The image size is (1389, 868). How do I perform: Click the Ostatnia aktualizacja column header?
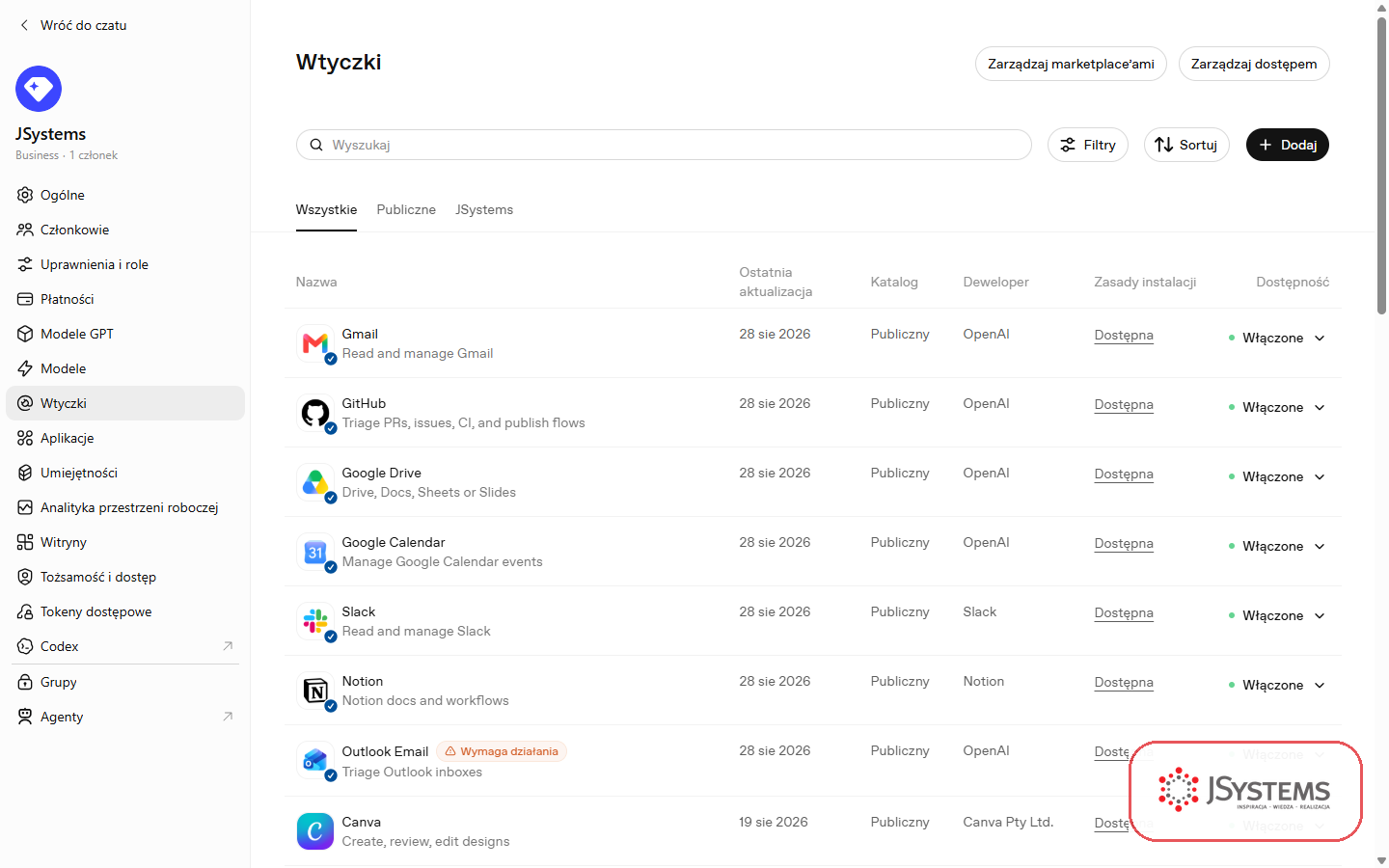pos(776,282)
